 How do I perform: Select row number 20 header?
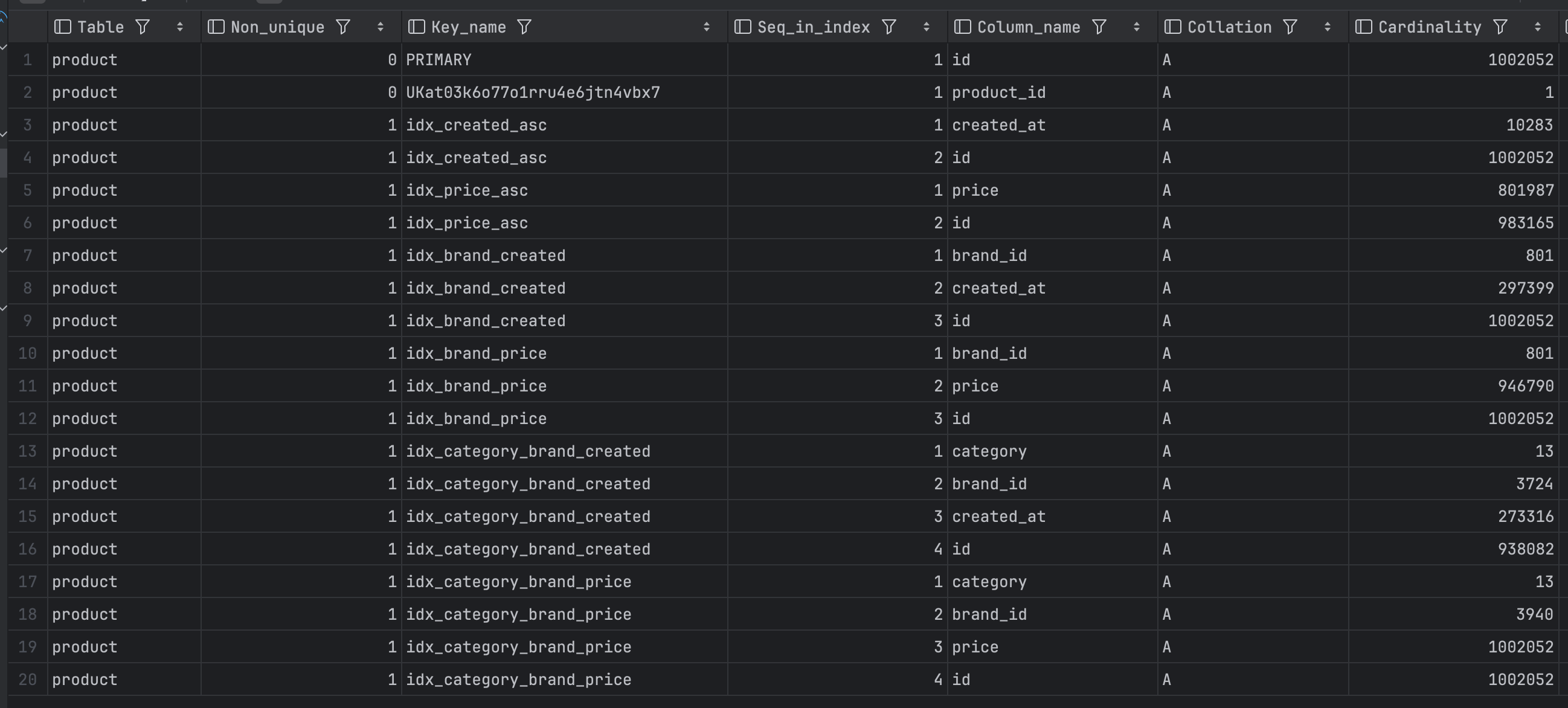[x=27, y=680]
